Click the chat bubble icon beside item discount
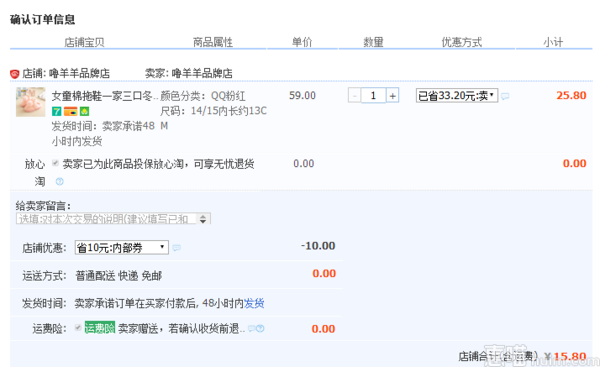The image size is (600, 367). 505,96
